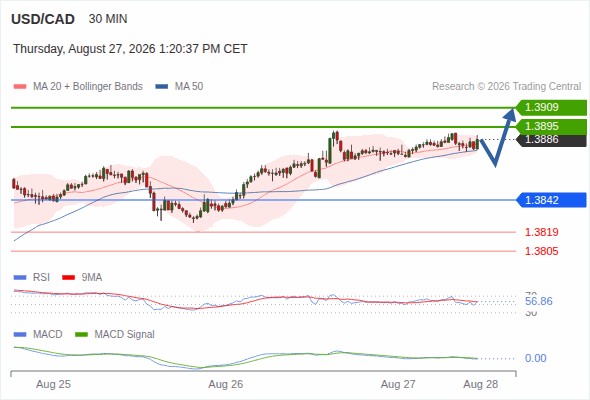590x400 pixels.
Task: Click the 30 MIN timeframe label
Action: [x=108, y=19]
